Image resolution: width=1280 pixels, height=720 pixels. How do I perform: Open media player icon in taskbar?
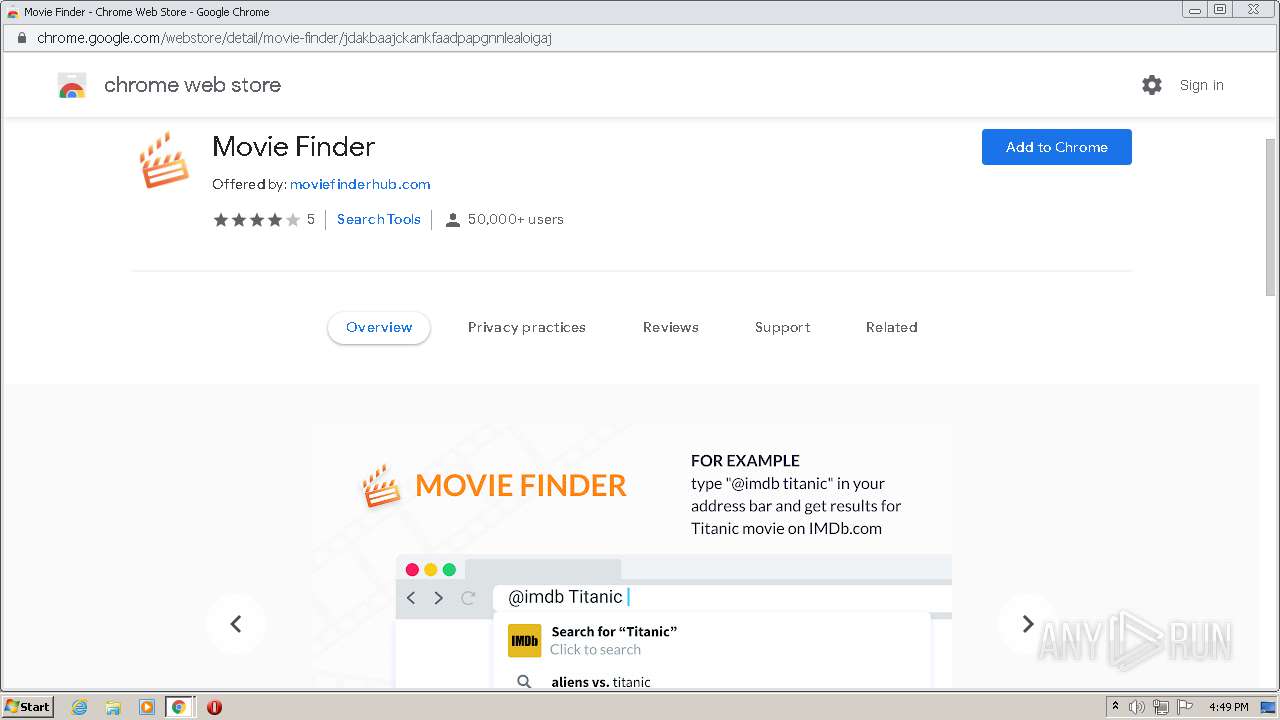pos(146,707)
